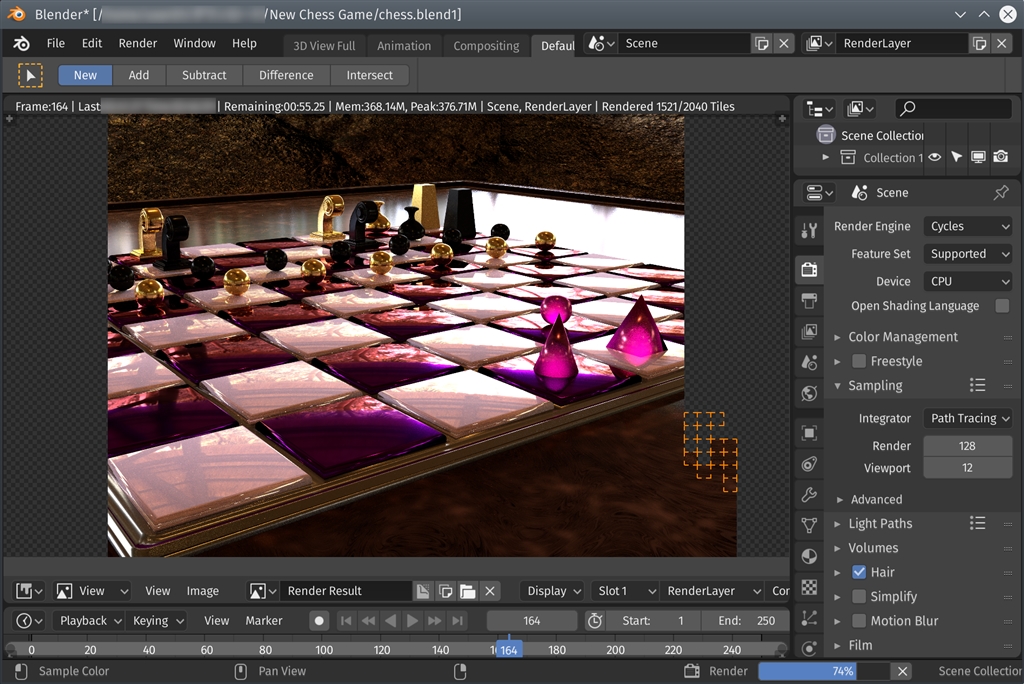Expand the Color Management panel
The image size is (1024, 684).
click(x=902, y=337)
